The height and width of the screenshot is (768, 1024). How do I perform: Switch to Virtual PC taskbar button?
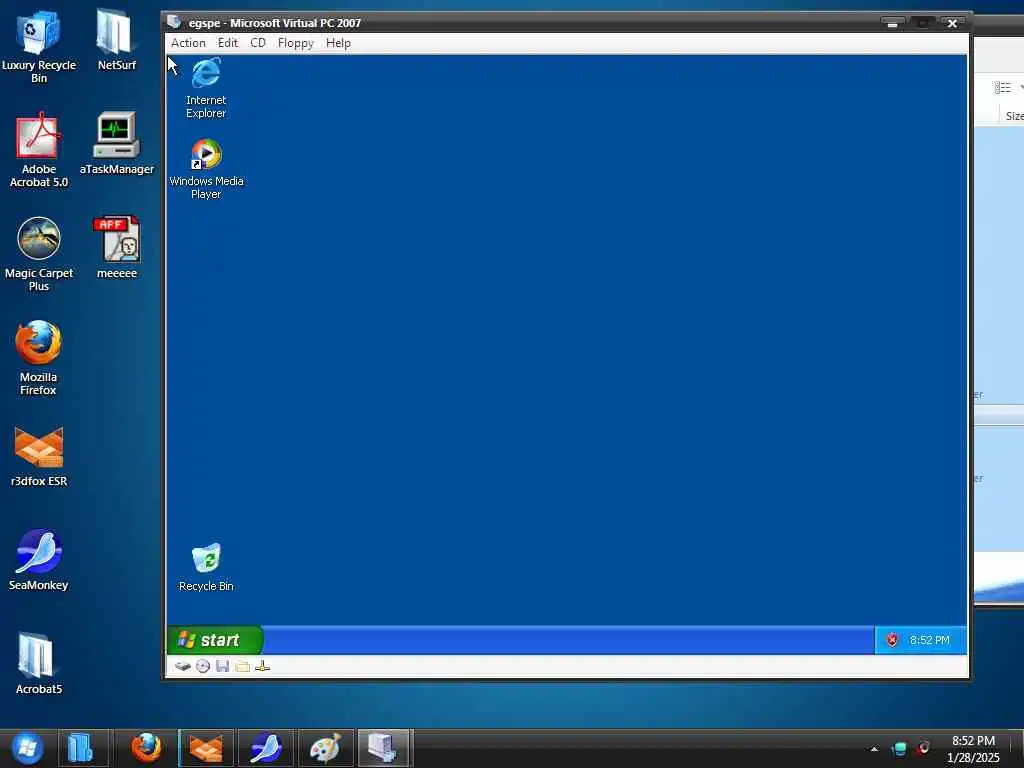click(x=385, y=748)
